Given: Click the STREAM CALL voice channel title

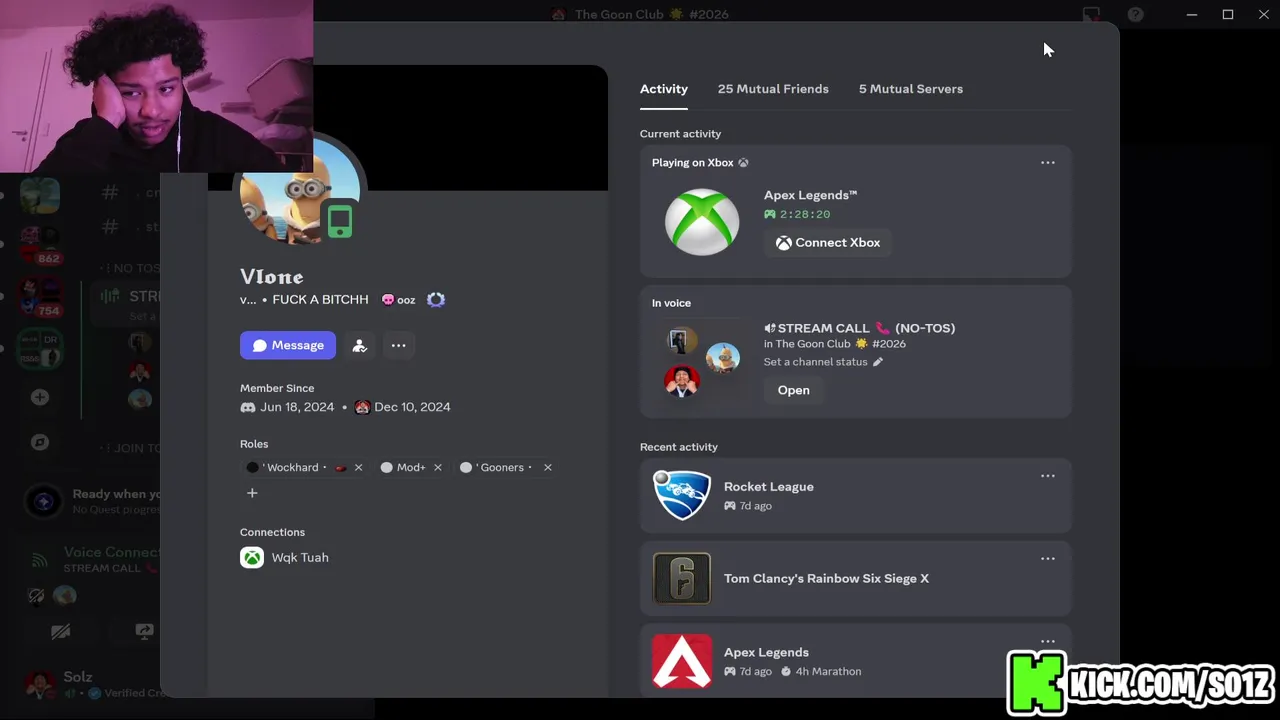Looking at the screenshot, I should [x=860, y=328].
